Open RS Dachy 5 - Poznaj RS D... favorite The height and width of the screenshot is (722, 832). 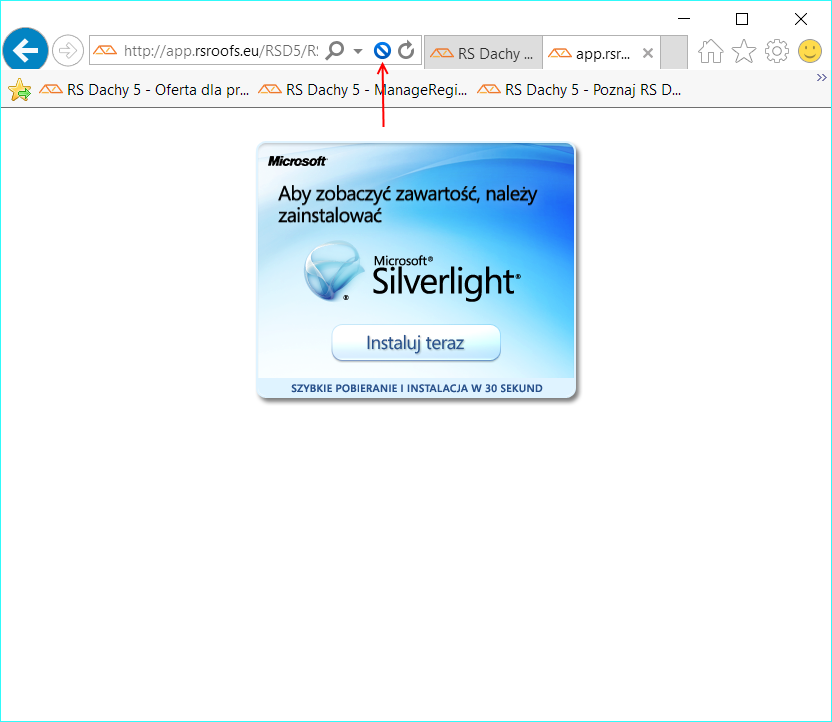click(x=580, y=90)
